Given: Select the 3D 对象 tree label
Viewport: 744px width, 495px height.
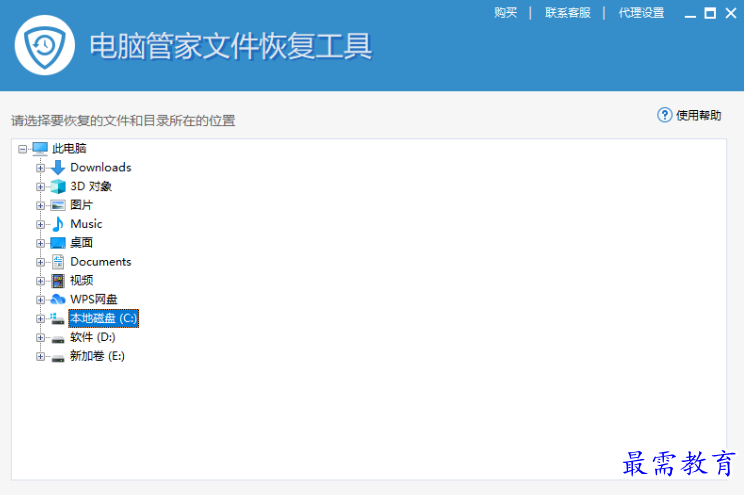Looking at the screenshot, I should tap(91, 187).
